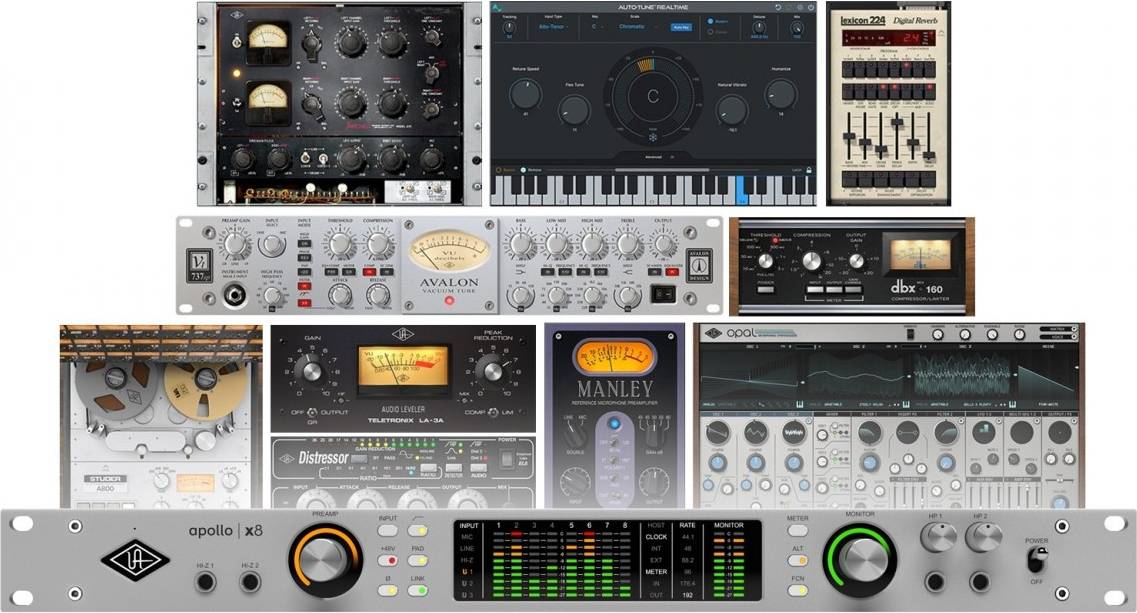
Task: Select the Classic mode radio button in Auto-Tune
Action: (710, 32)
